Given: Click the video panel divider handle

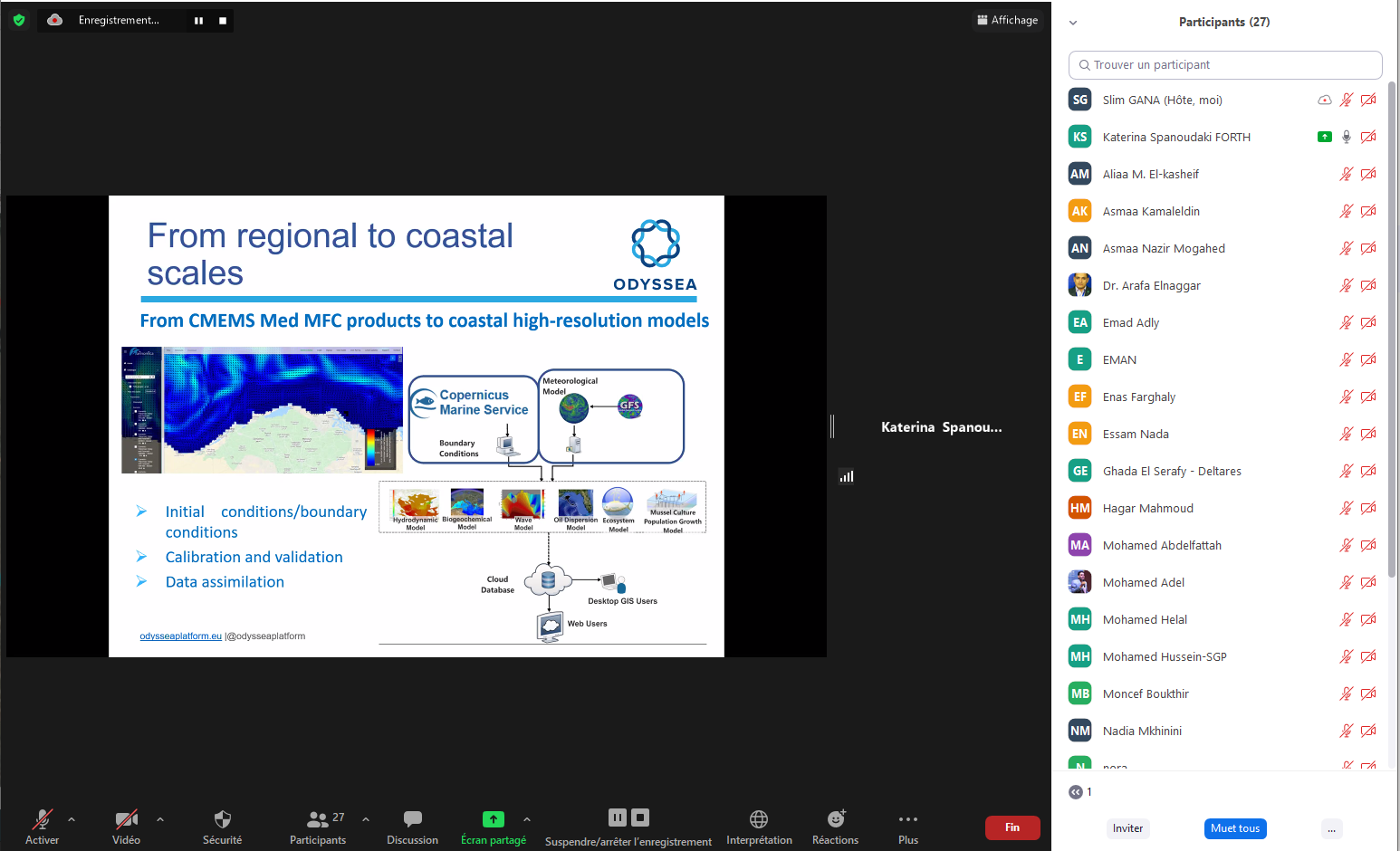Looking at the screenshot, I should (x=832, y=426).
